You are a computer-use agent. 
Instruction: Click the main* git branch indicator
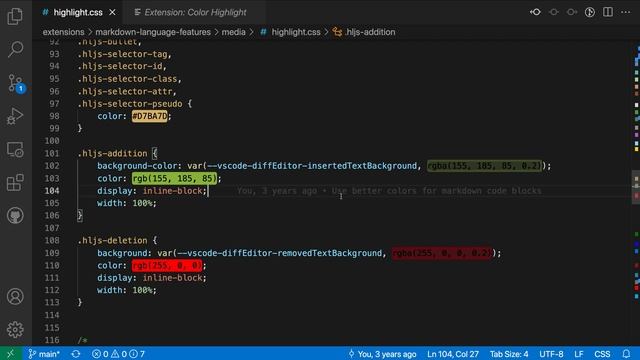[x=44, y=353]
